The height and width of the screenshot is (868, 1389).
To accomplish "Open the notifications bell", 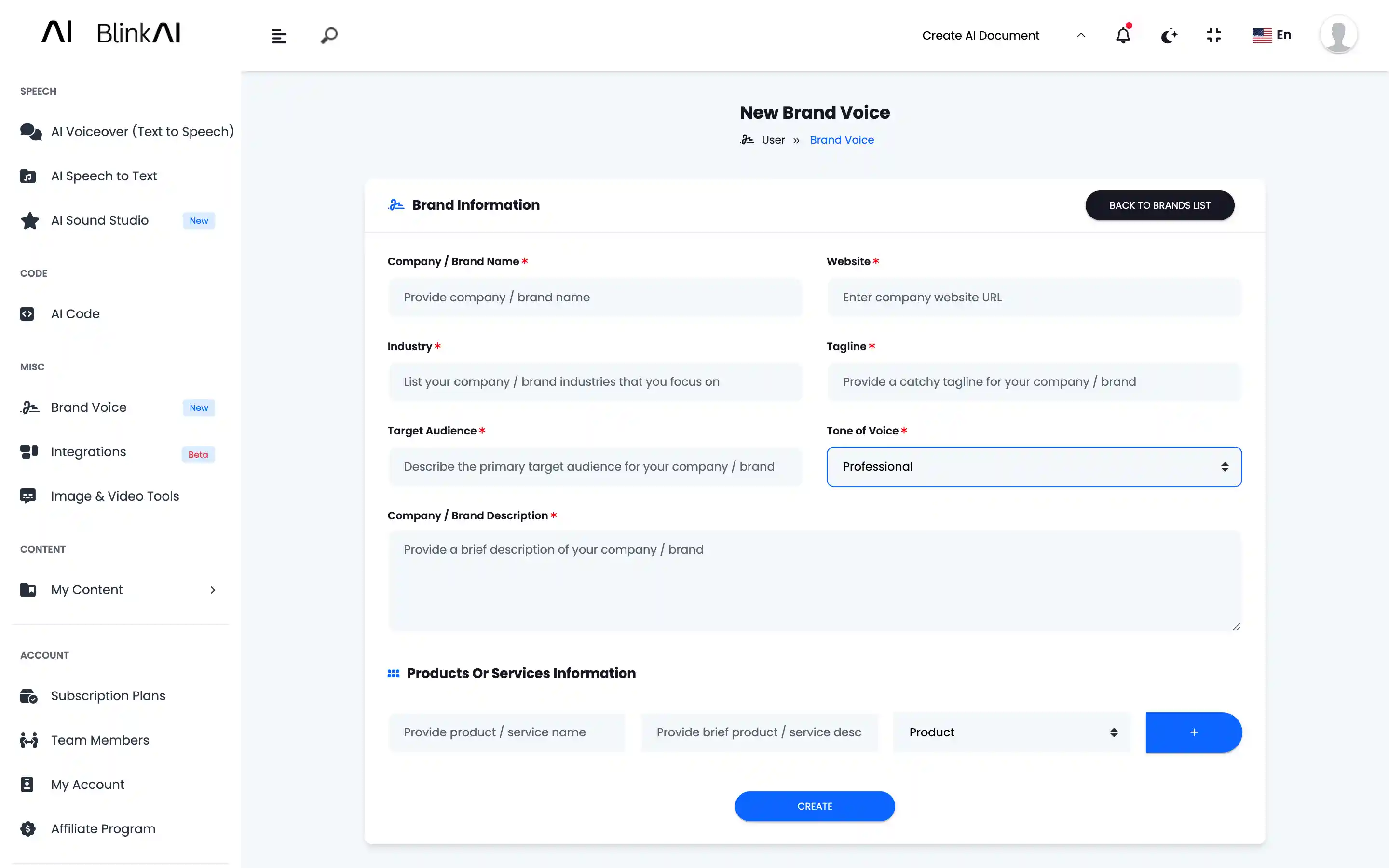I will pos(1123,36).
